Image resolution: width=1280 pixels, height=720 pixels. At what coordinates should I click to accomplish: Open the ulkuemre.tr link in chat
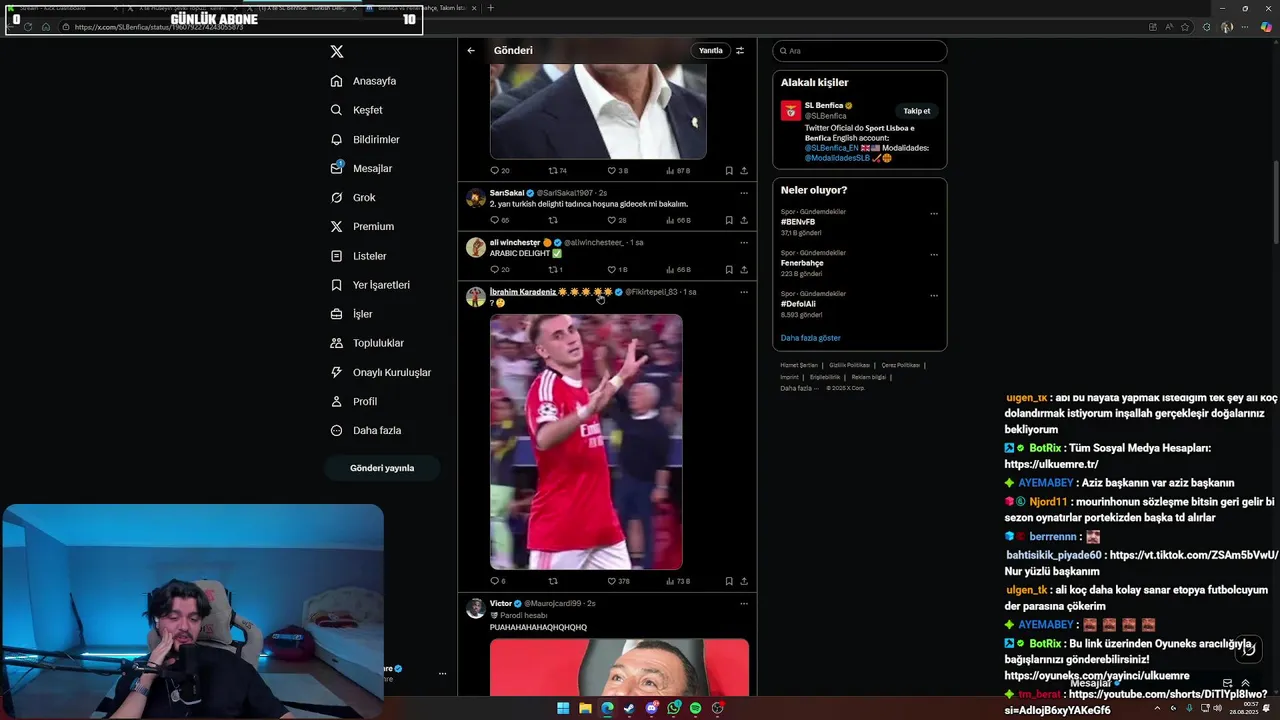1051,464
